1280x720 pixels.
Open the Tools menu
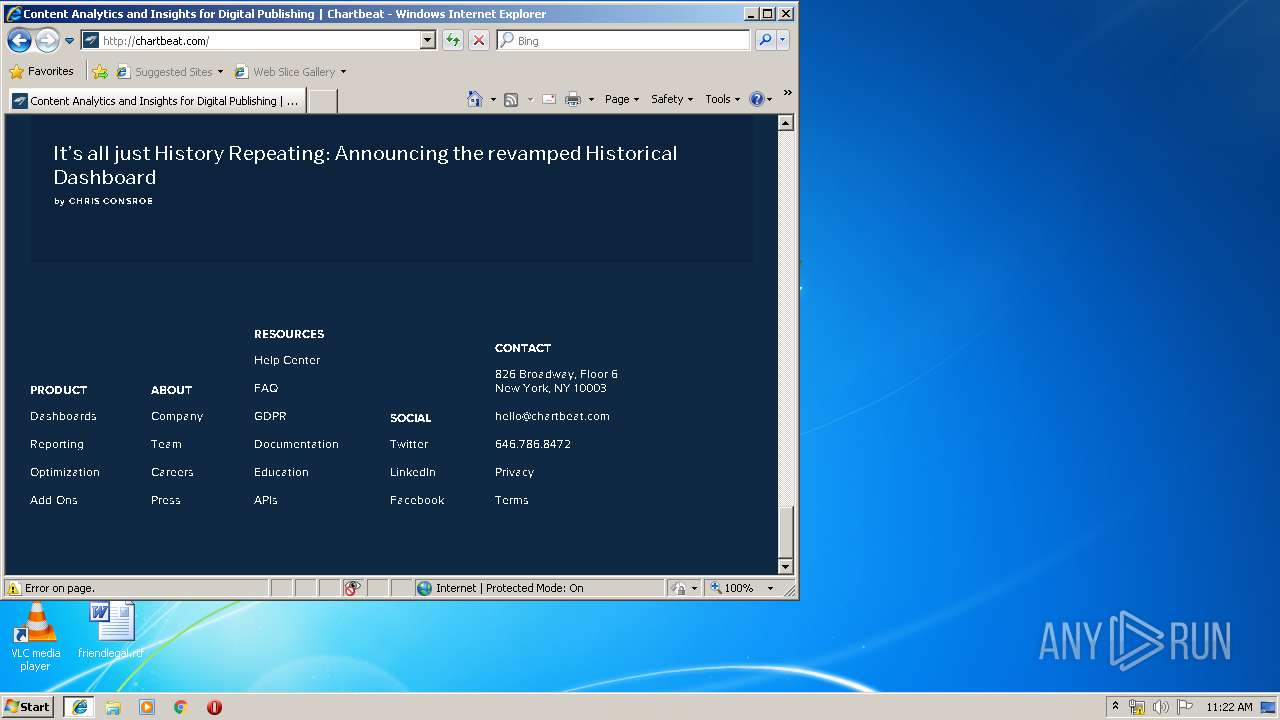point(722,99)
